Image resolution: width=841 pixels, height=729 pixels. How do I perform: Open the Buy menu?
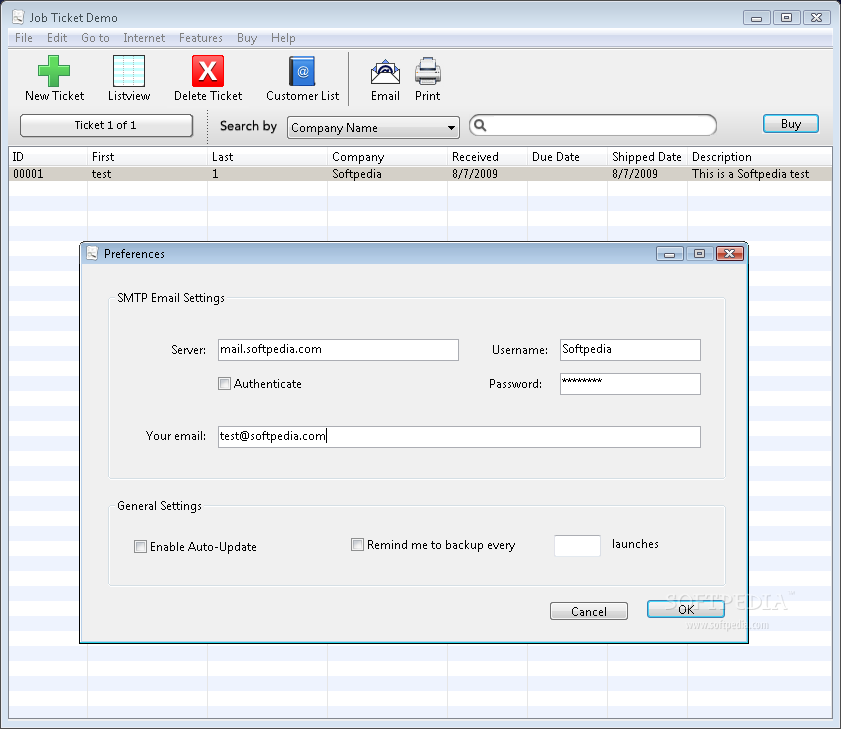pos(247,38)
